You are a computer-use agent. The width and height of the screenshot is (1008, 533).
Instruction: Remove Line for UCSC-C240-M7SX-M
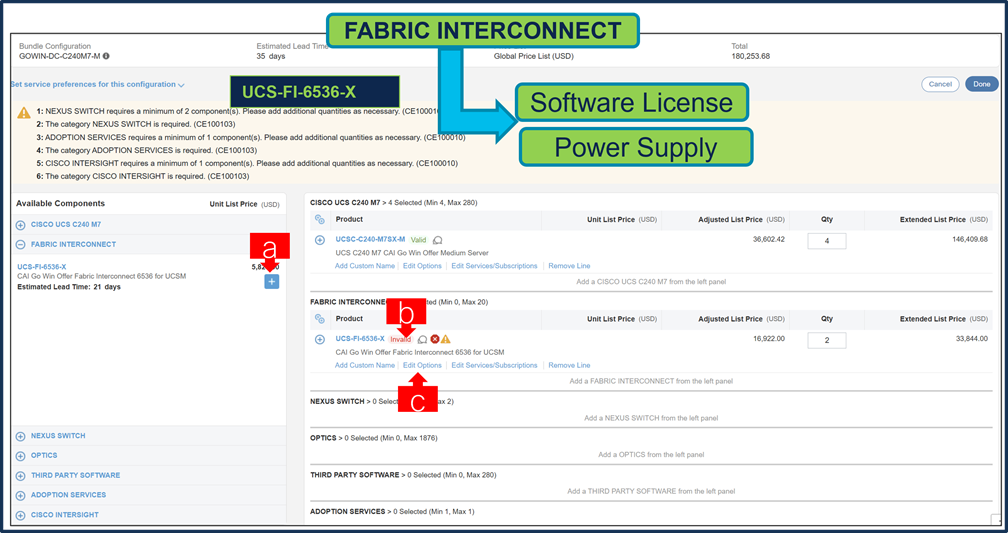pos(570,266)
